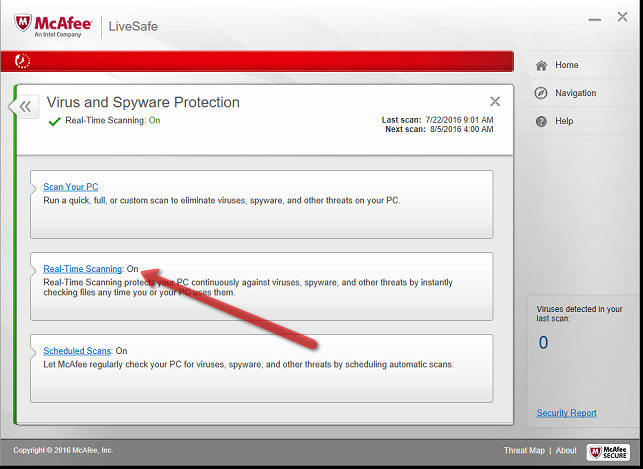Go back using the double-chevron arrow

(25, 107)
